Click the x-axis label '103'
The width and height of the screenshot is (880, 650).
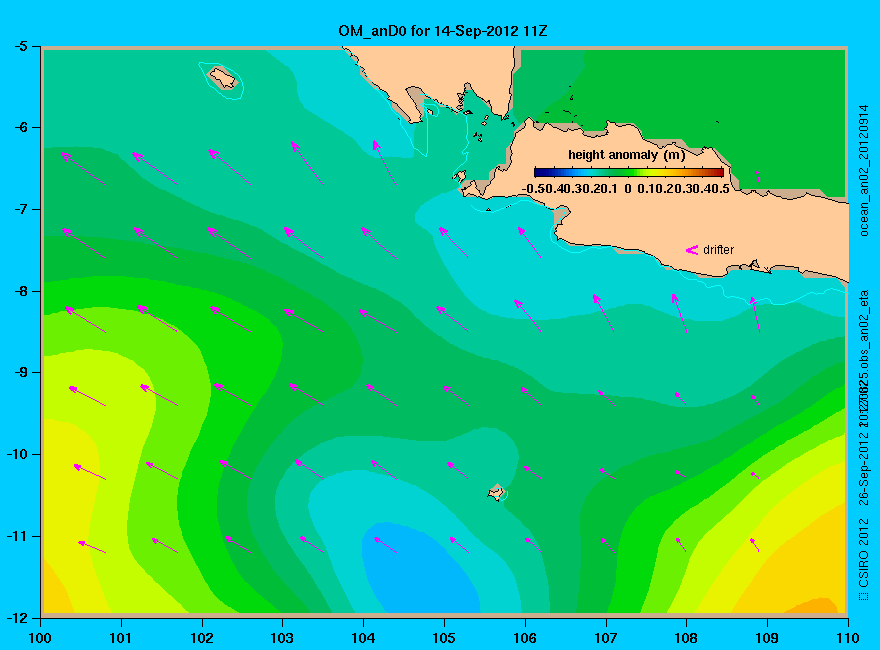pos(282,638)
